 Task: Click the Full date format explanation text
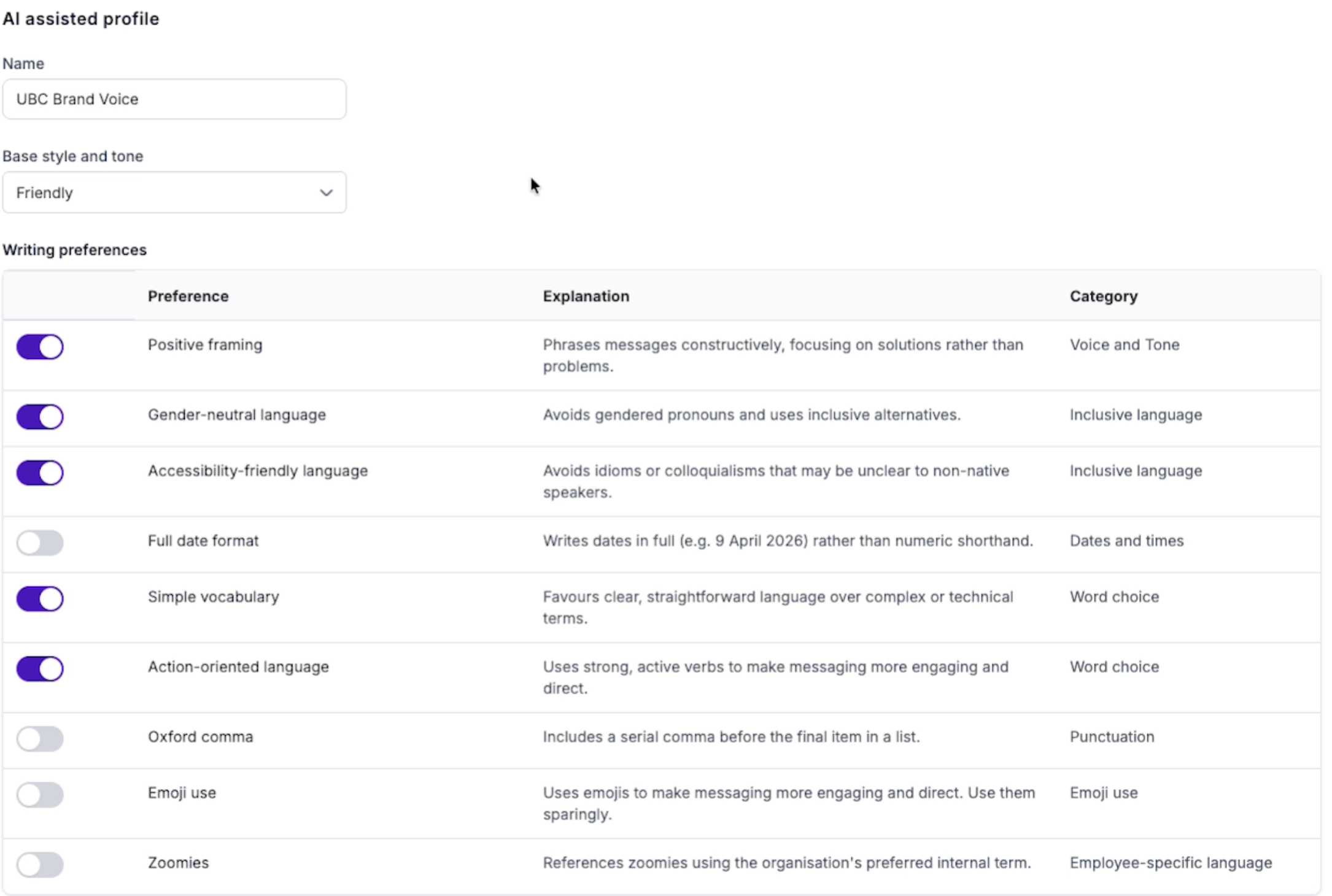[x=788, y=541]
